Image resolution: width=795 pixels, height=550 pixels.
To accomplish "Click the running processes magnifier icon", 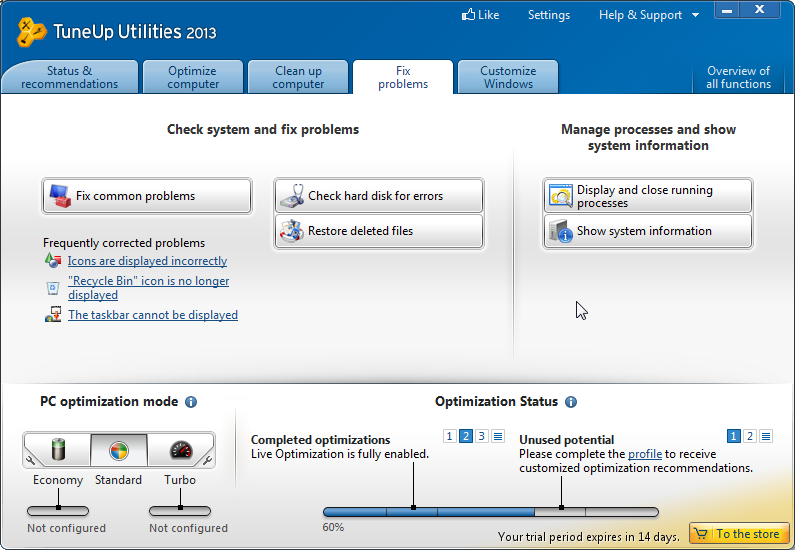I will tap(561, 196).
